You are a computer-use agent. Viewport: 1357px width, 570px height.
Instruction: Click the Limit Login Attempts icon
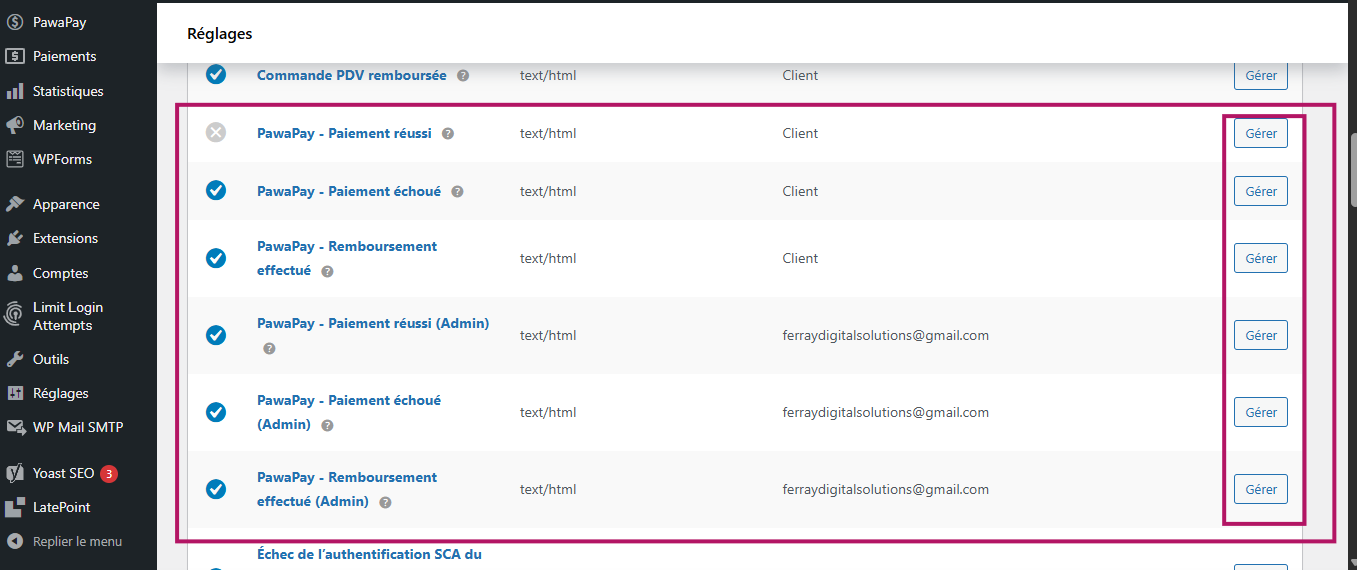15,316
